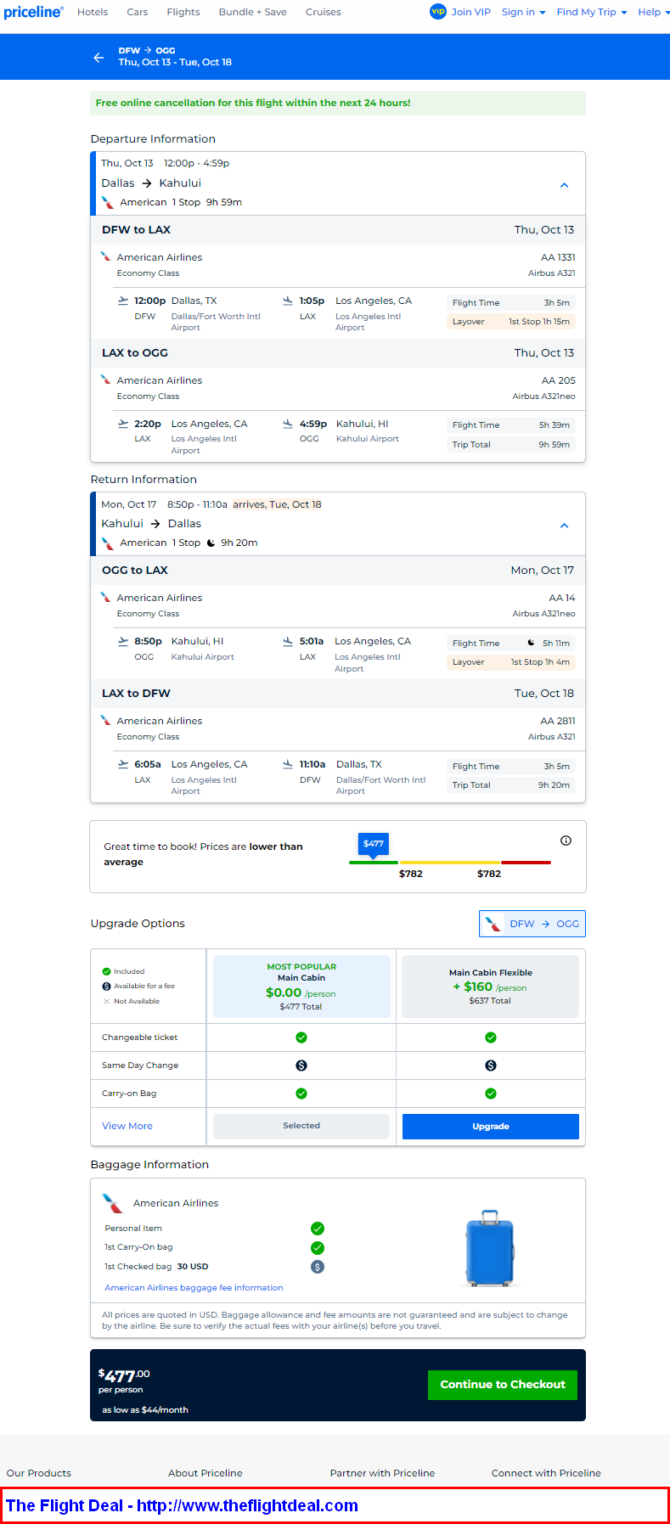Click the Selected Main Cabin button

pos(301,1126)
